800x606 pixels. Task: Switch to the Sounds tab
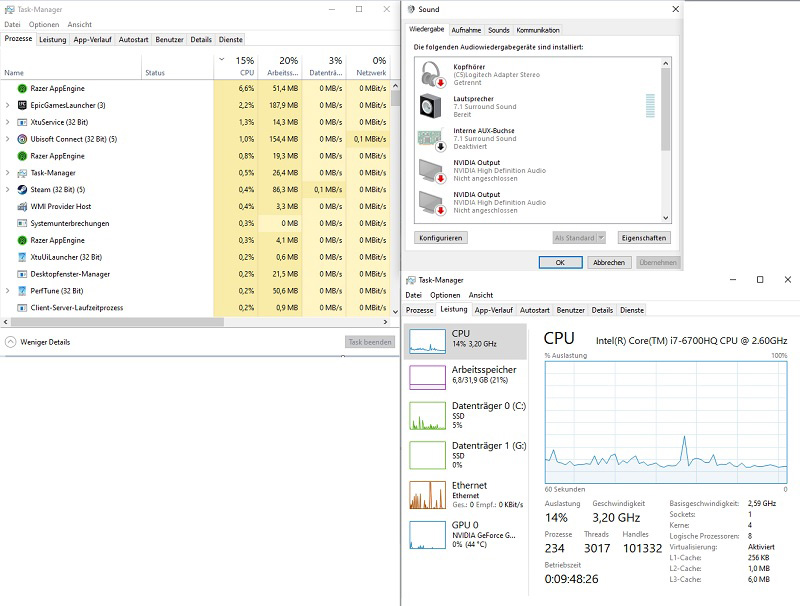point(498,30)
